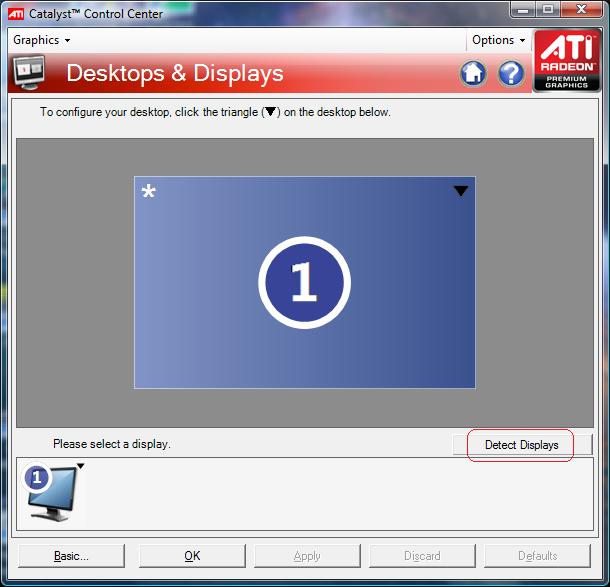Confirm settings with the OK button

(192, 556)
